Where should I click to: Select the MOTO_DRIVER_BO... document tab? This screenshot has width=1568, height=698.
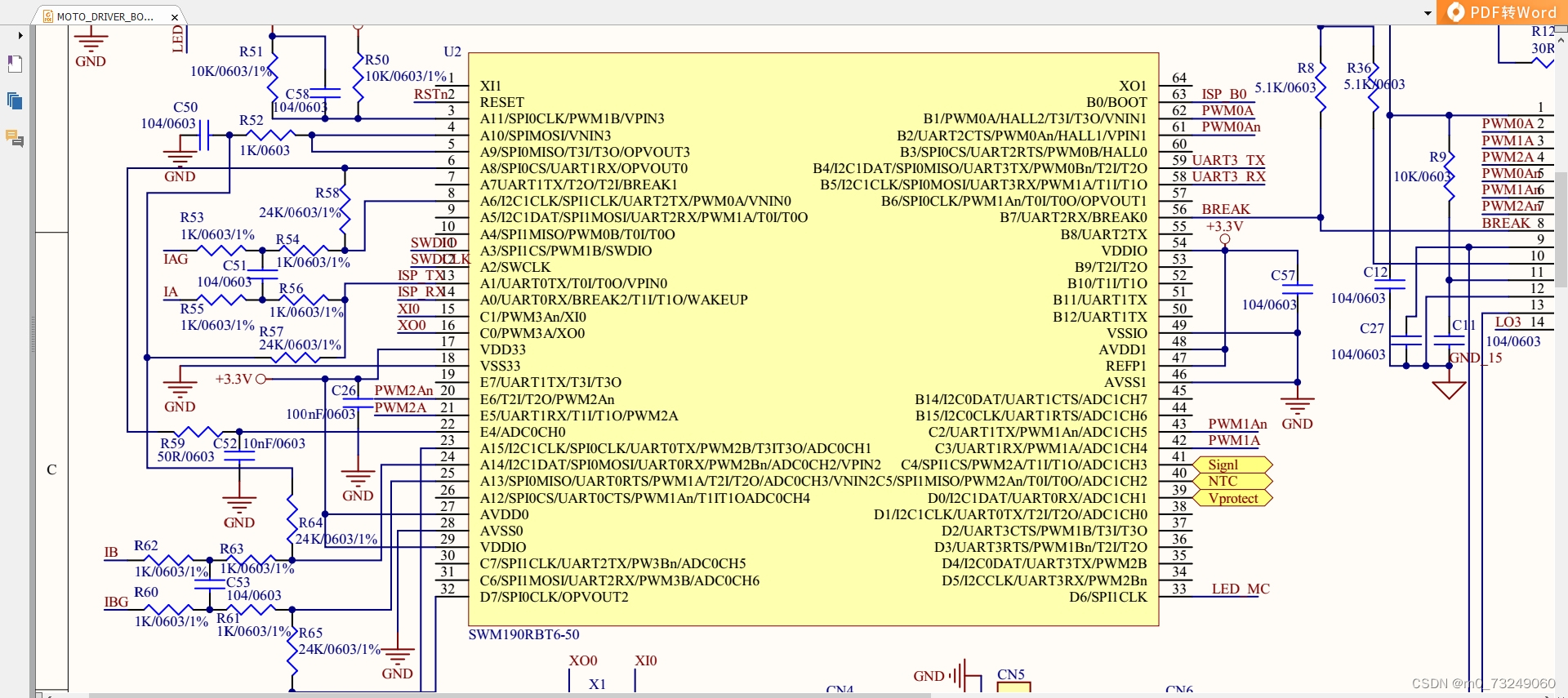(105, 16)
